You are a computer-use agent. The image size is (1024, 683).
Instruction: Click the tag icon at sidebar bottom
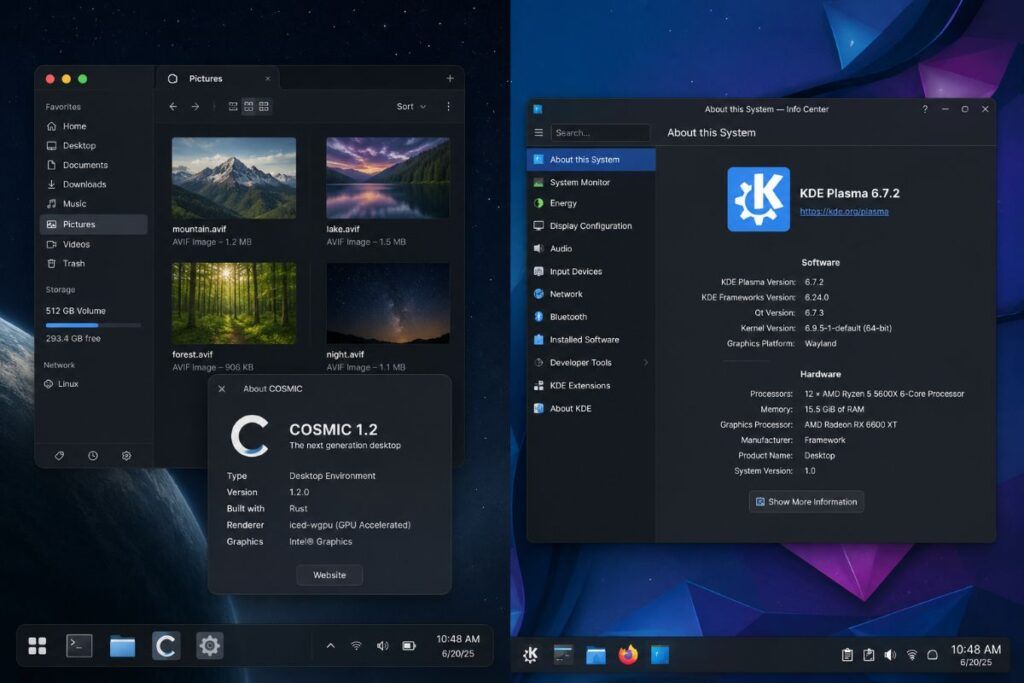tap(59, 456)
